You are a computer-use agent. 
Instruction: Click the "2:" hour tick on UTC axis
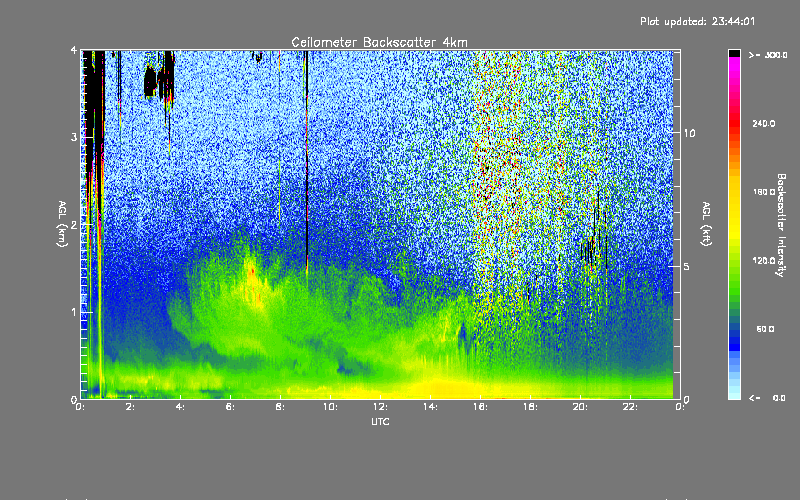pyautogui.click(x=131, y=407)
